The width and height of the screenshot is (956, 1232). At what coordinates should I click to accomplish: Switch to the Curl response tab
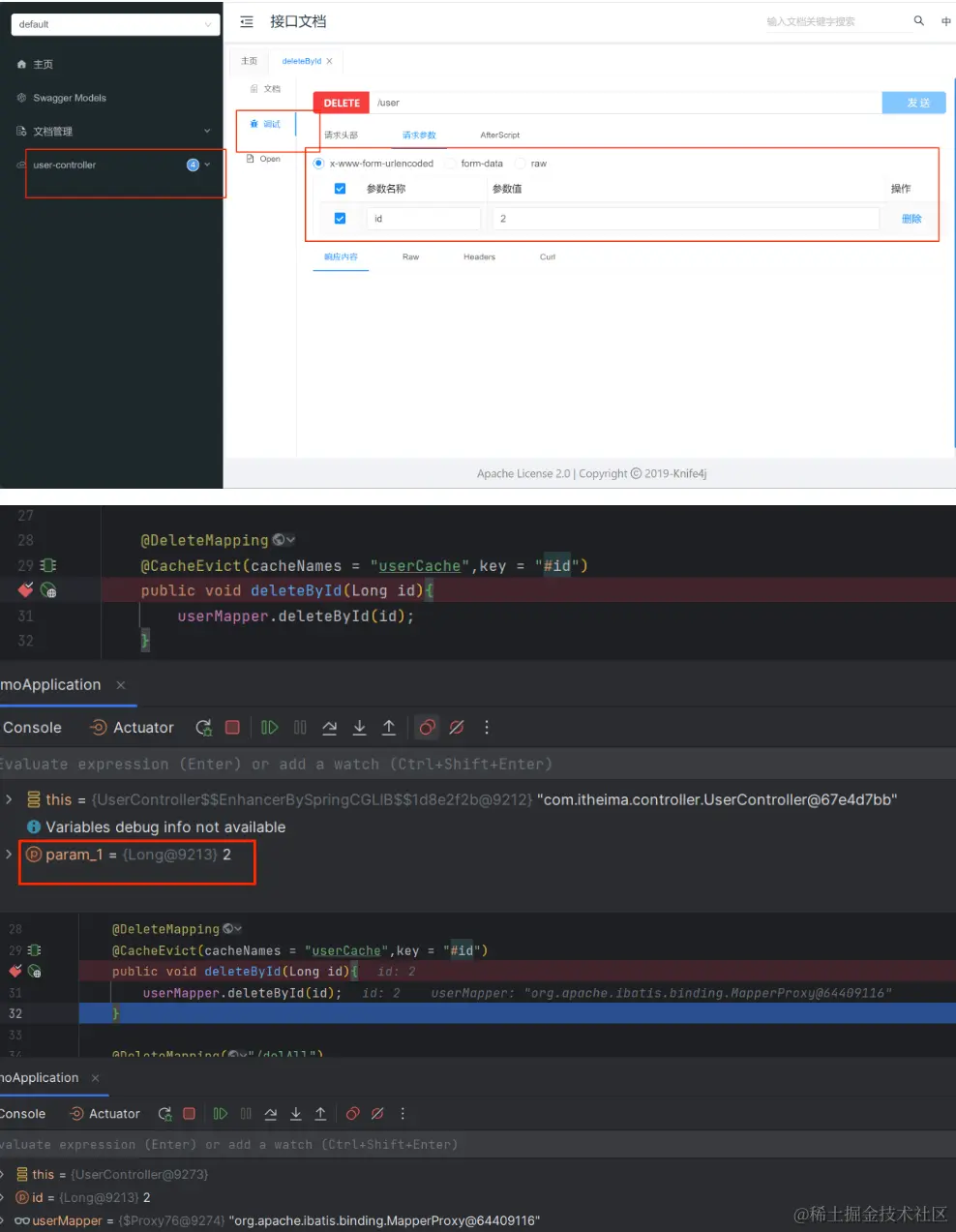[548, 257]
